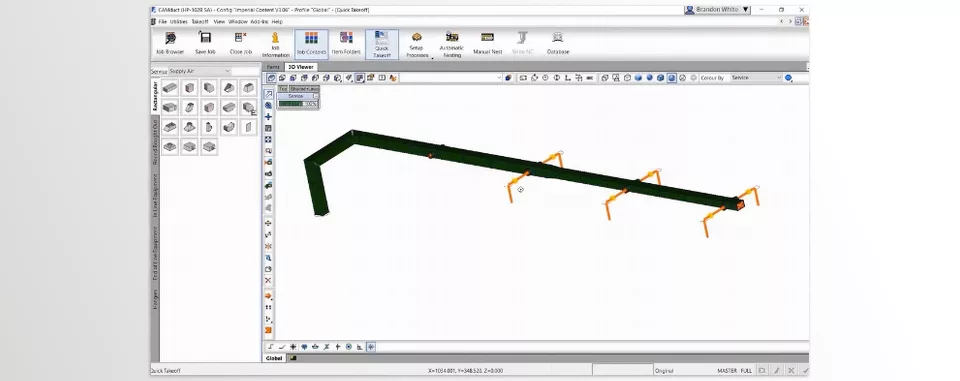
Task: Open the View menu
Action: (219, 21)
